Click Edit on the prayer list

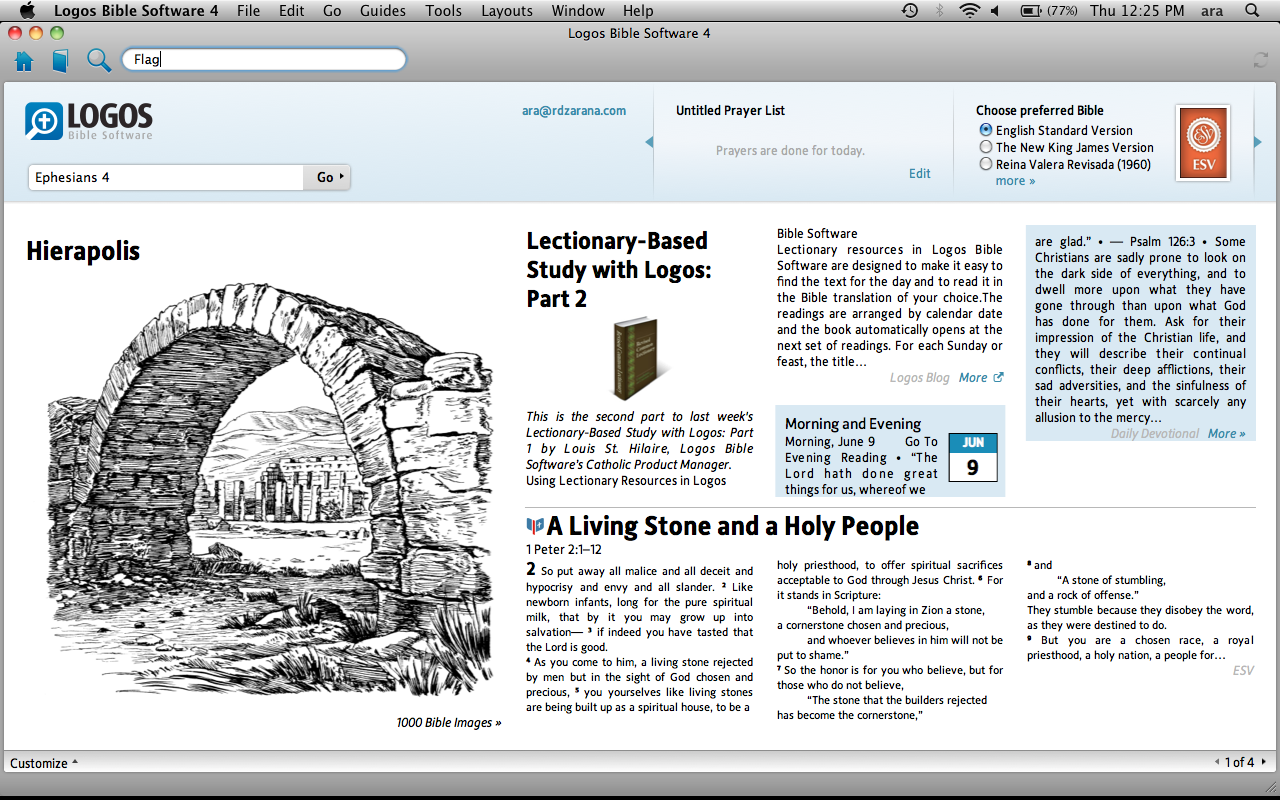pyautogui.click(x=920, y=173)
